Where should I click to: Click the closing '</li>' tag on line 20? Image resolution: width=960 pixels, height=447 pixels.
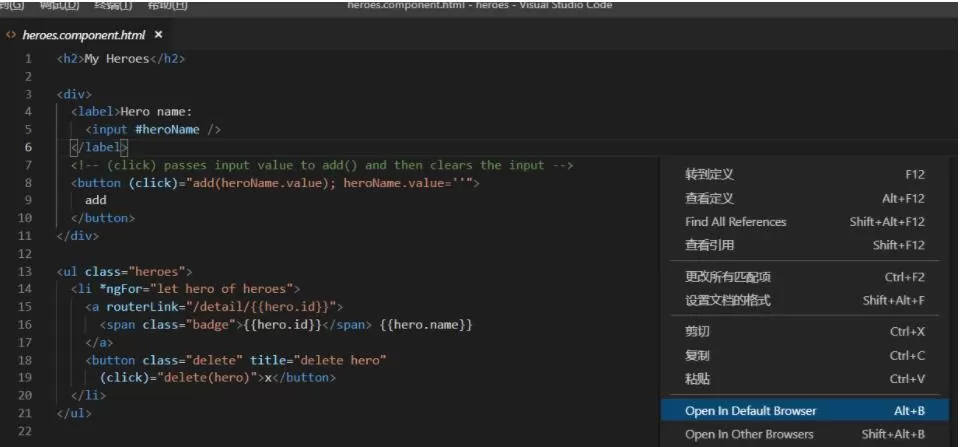coord(88,396)
